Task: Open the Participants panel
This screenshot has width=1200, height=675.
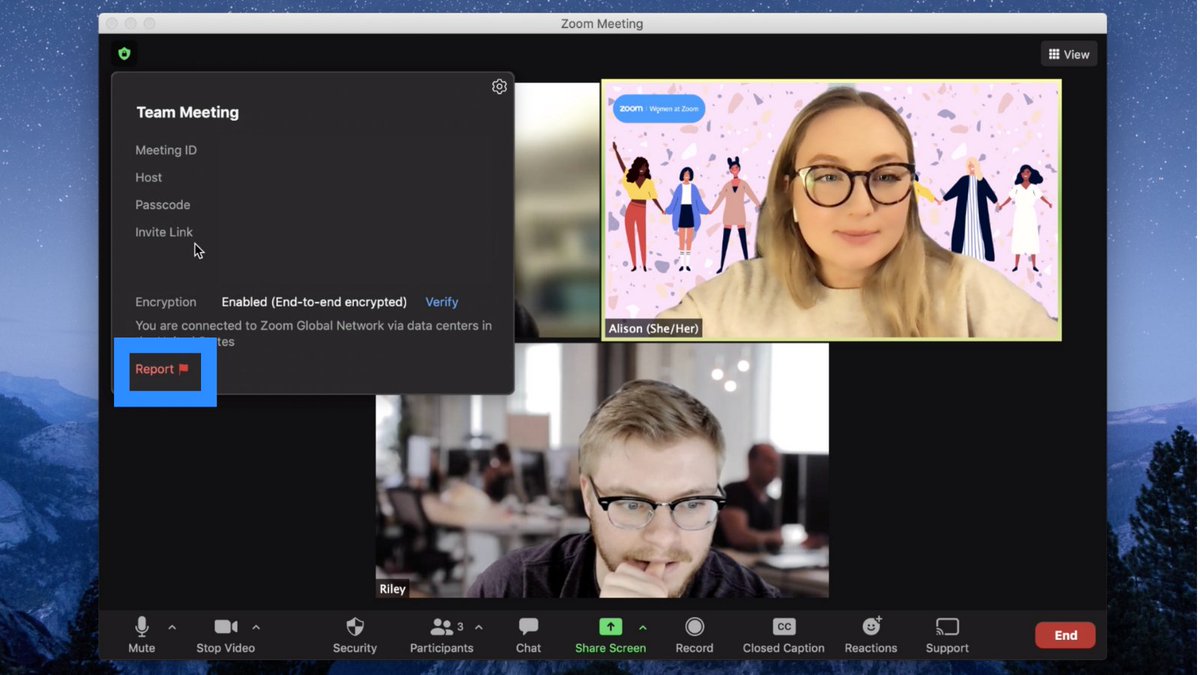Action: coord(441,635)
